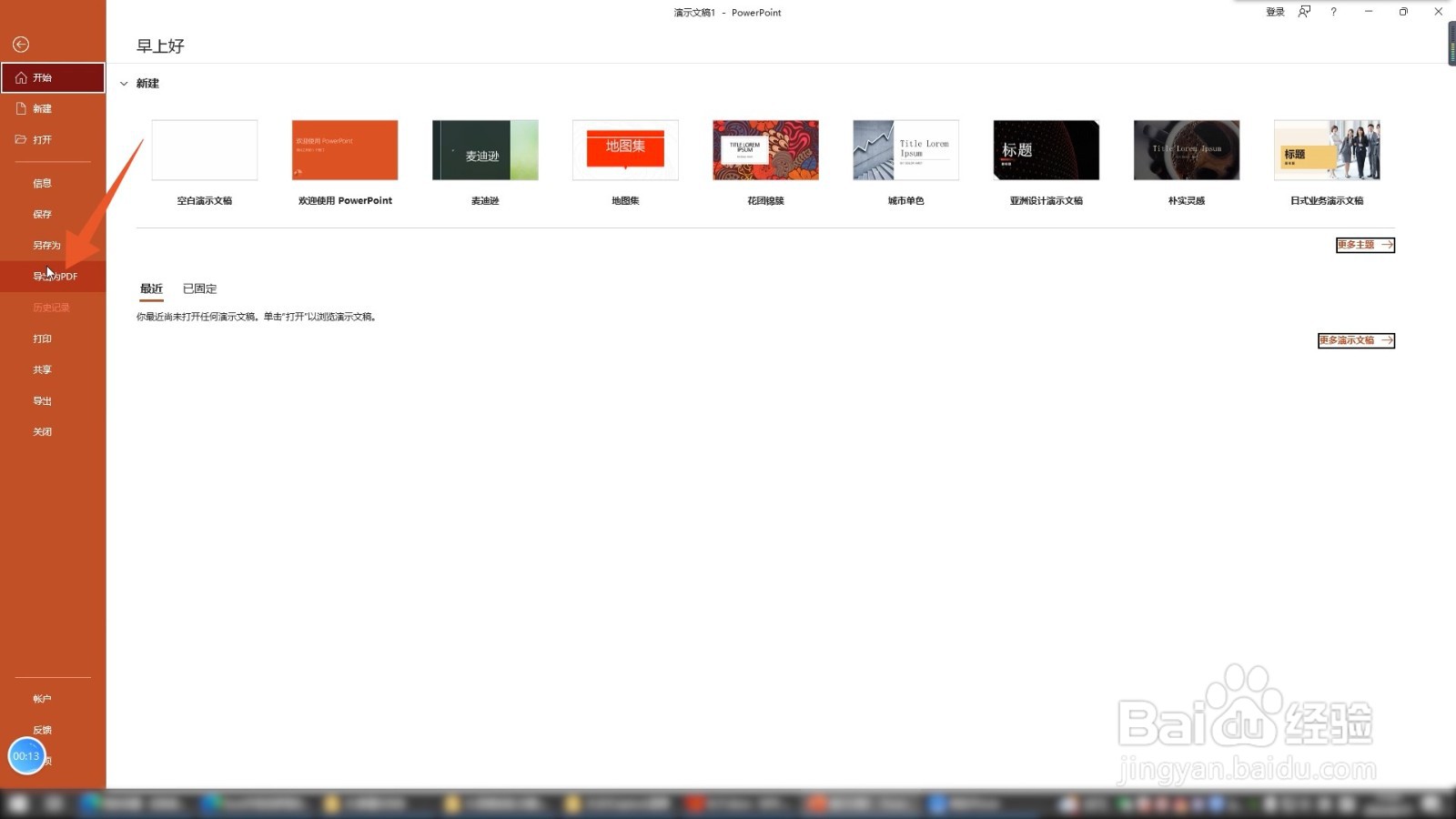Open the 欢迎使用 PowerPoint template
This screenshot has height=819, width=1456.
click(x=345, y=150)
